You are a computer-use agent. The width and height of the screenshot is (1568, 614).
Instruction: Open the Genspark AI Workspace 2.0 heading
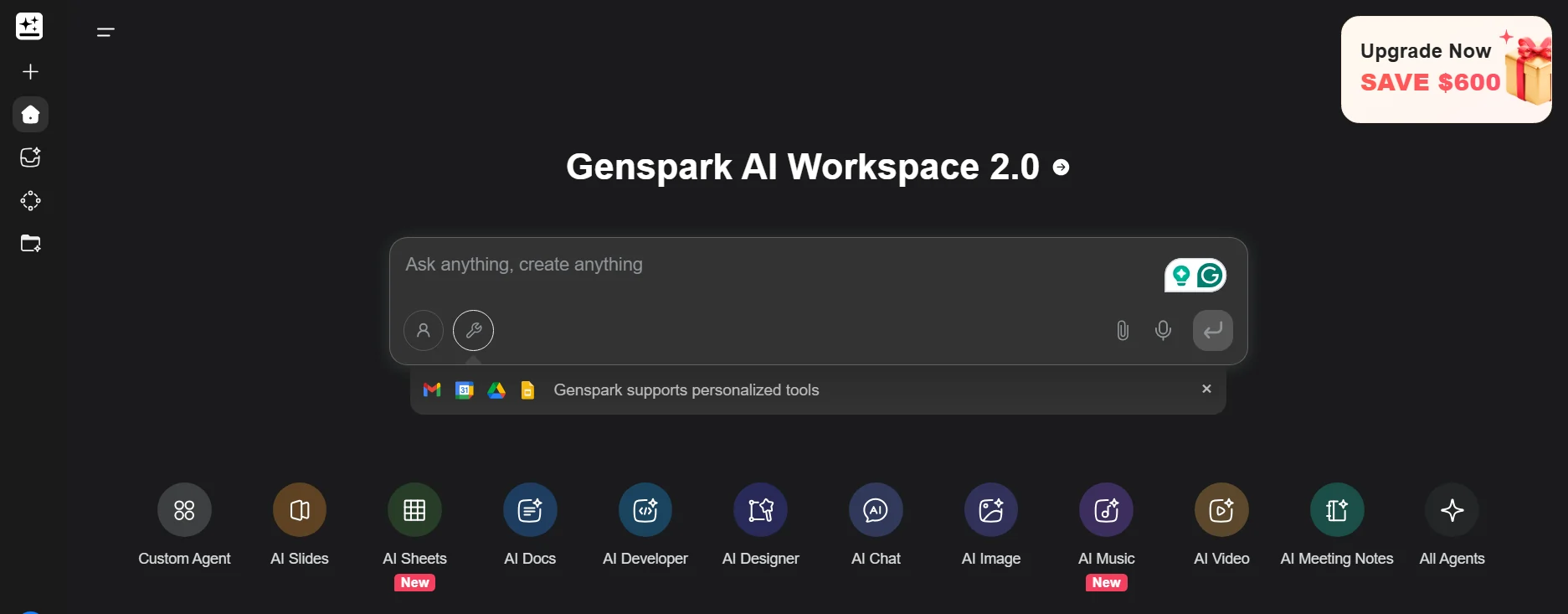pos(802,167)
